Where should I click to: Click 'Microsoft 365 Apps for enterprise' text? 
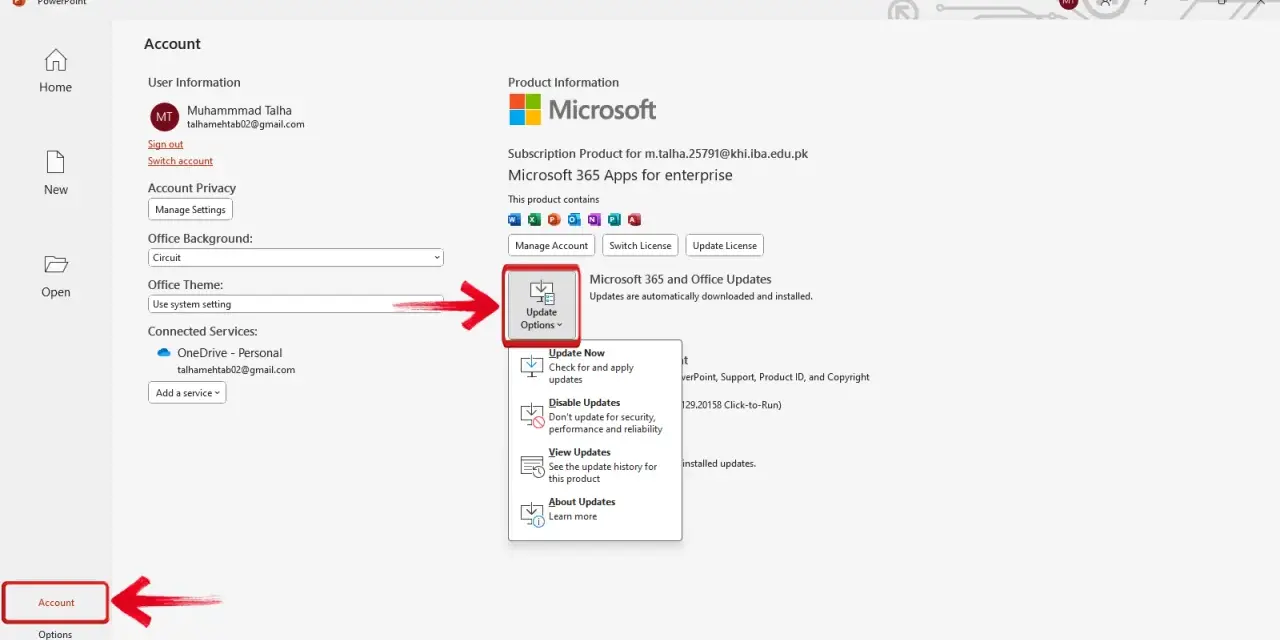click(x=620, y=175)
